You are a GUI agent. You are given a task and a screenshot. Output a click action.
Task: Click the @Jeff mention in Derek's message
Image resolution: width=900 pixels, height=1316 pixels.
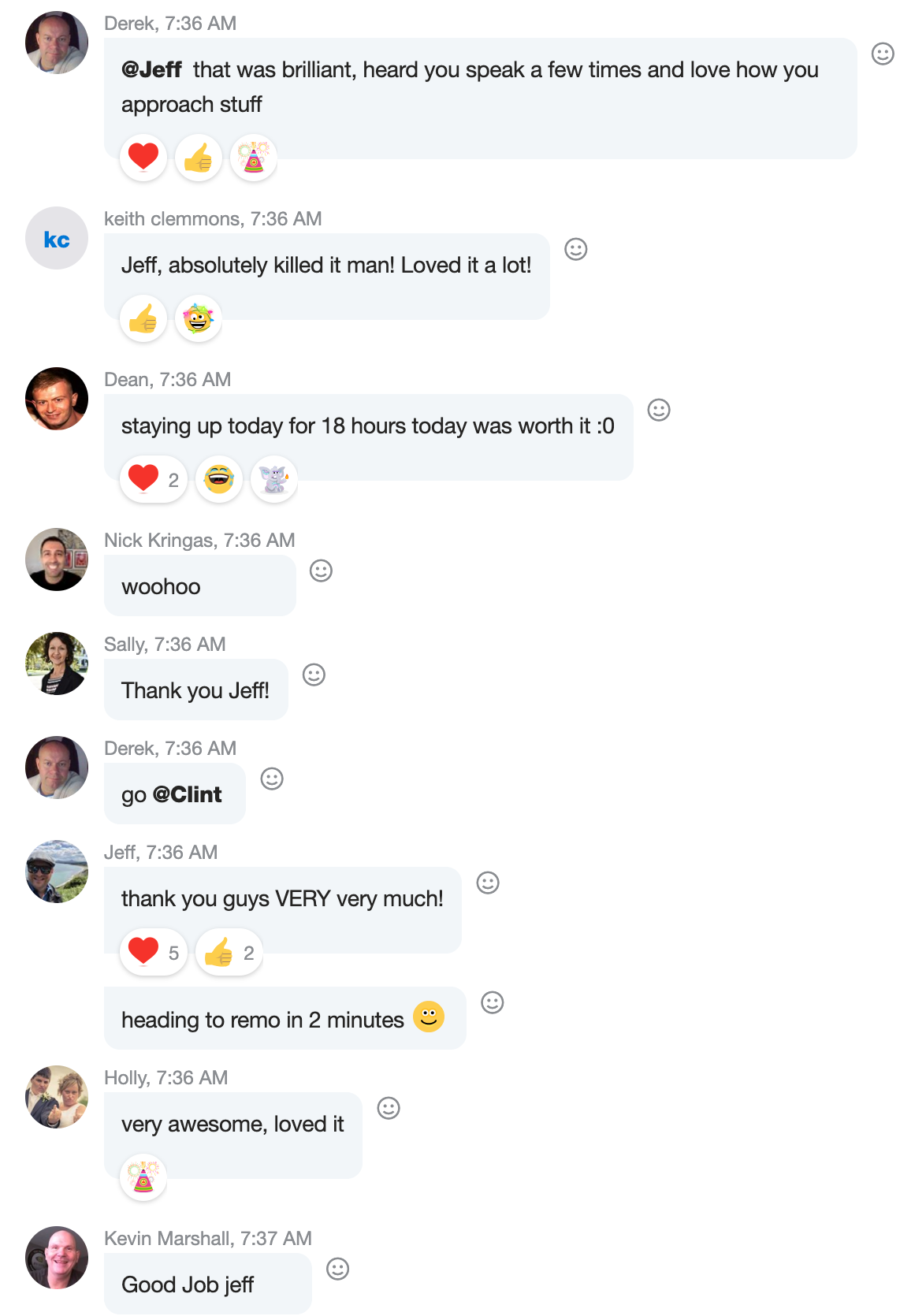point(151,70)
